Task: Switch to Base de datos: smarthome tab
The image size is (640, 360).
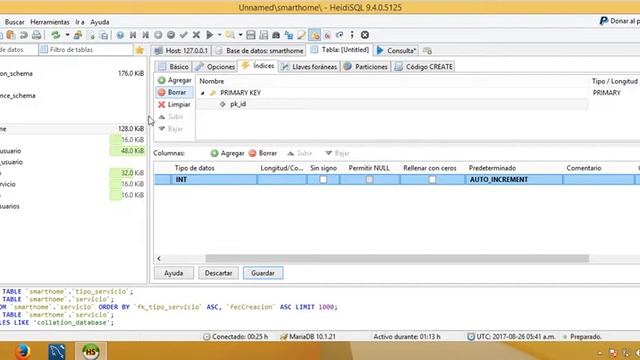Action: coord(259,51)
